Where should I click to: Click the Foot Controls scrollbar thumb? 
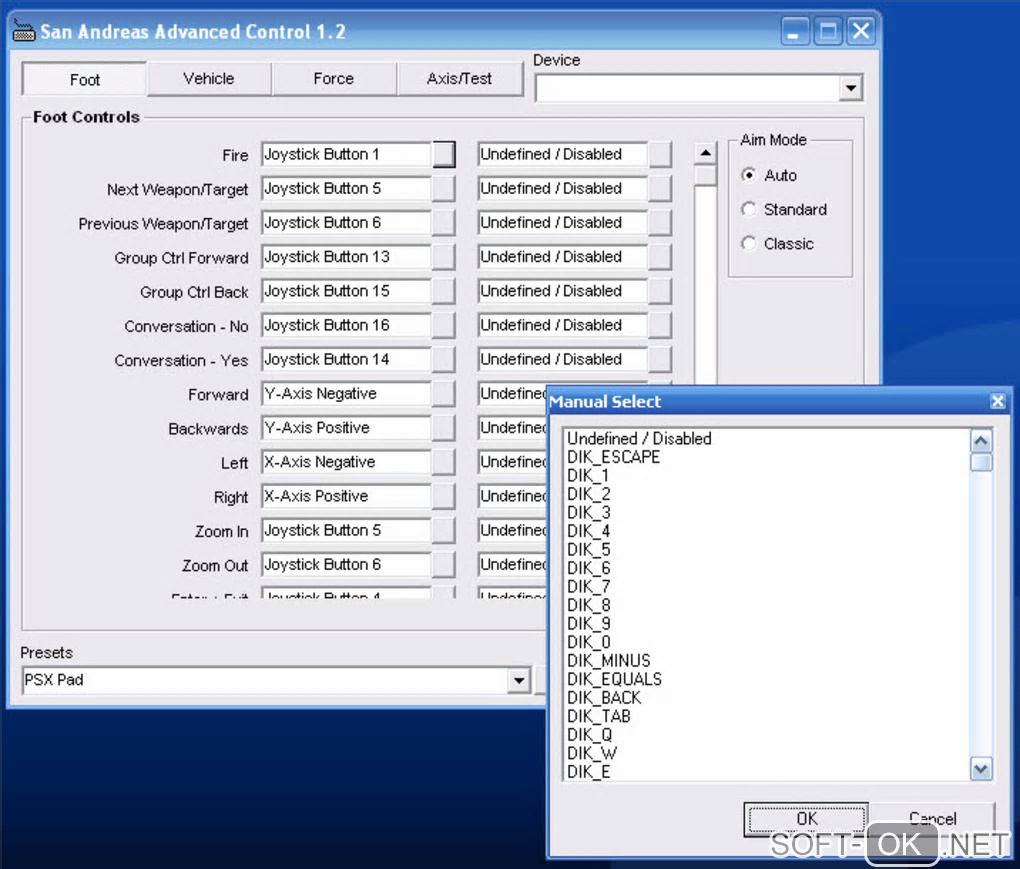(x=705, y=176)
